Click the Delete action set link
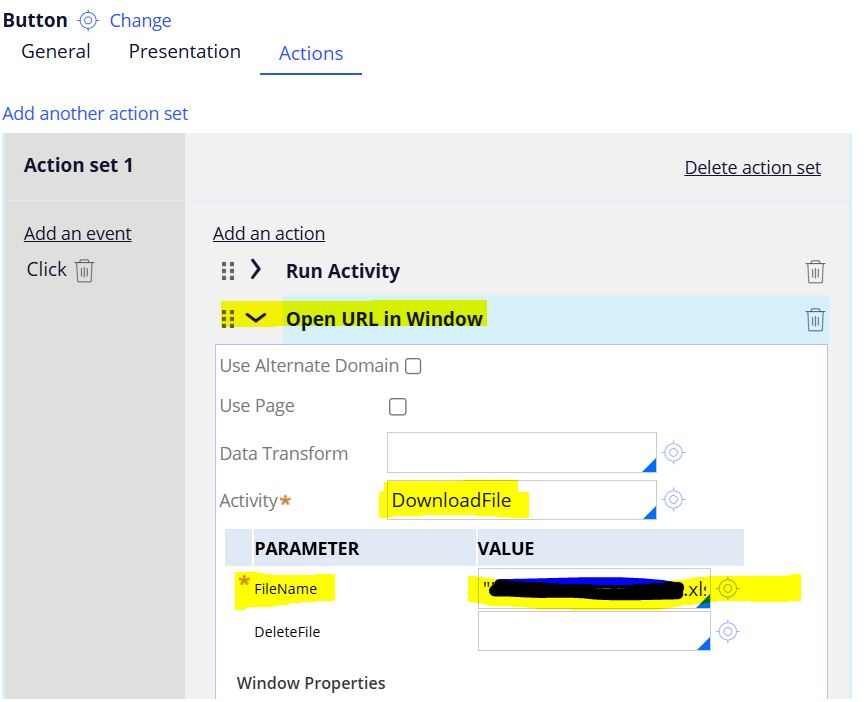The height and width of the screenshot is (702, 868). point(753,167)
